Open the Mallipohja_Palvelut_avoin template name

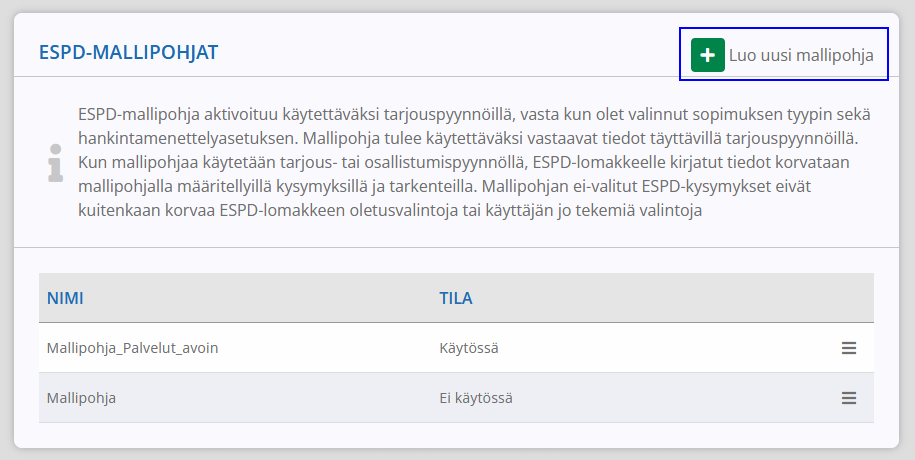tap(132, 349)
